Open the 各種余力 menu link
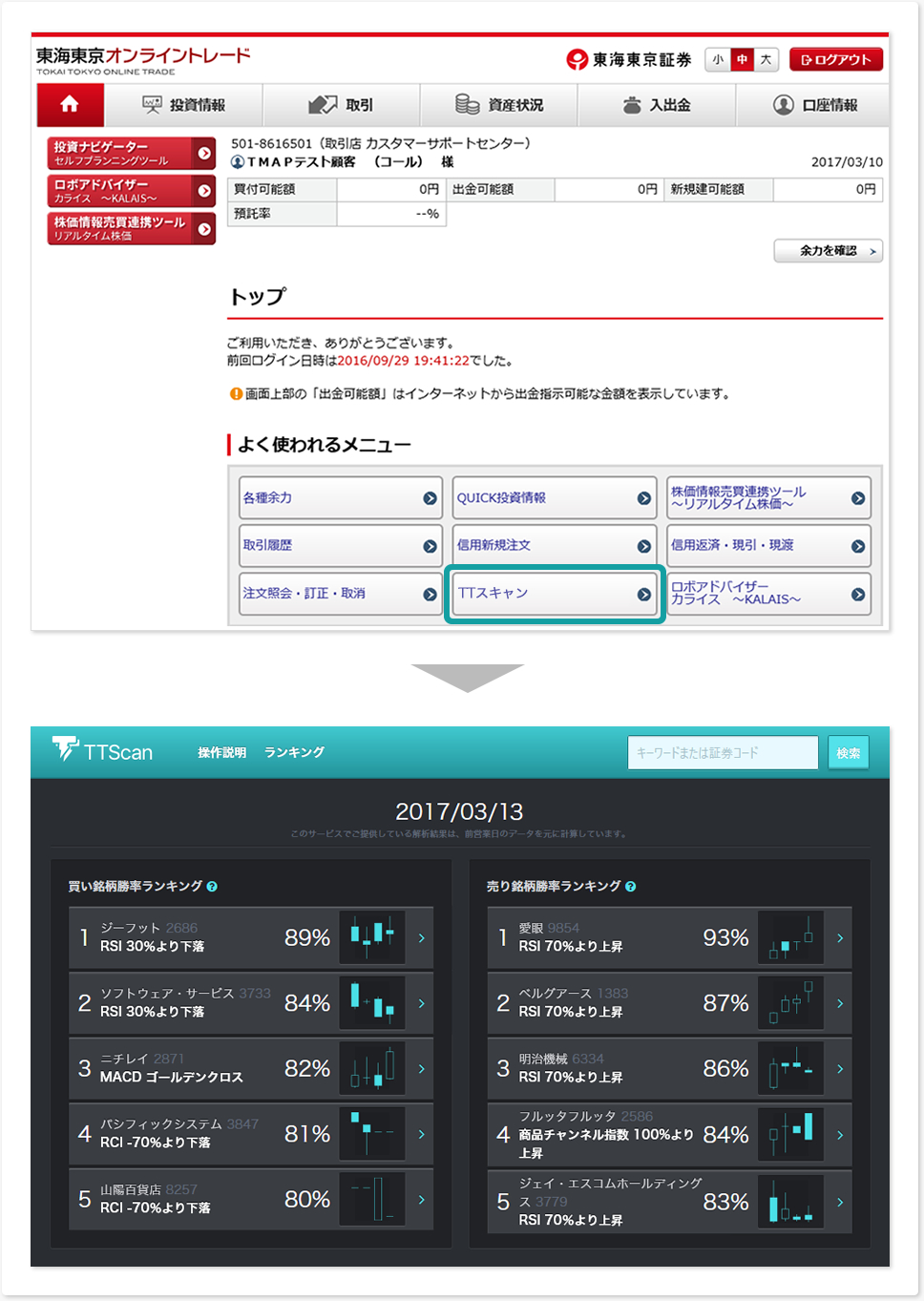 pos(340,497)
